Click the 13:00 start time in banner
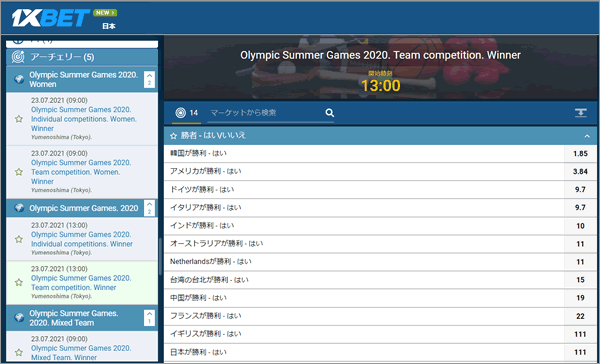Image resolution: width=600 pixels, height=364 pixels. tap(381, 85)
